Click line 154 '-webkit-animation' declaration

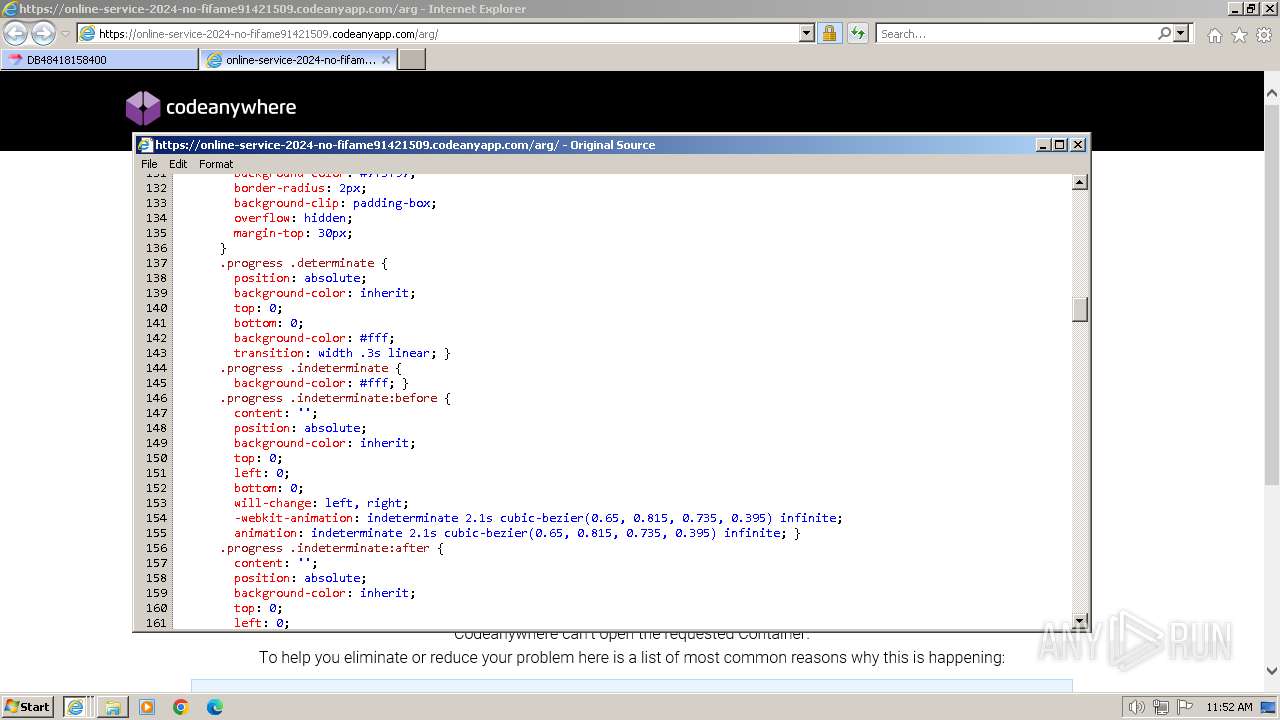(538, 518)
